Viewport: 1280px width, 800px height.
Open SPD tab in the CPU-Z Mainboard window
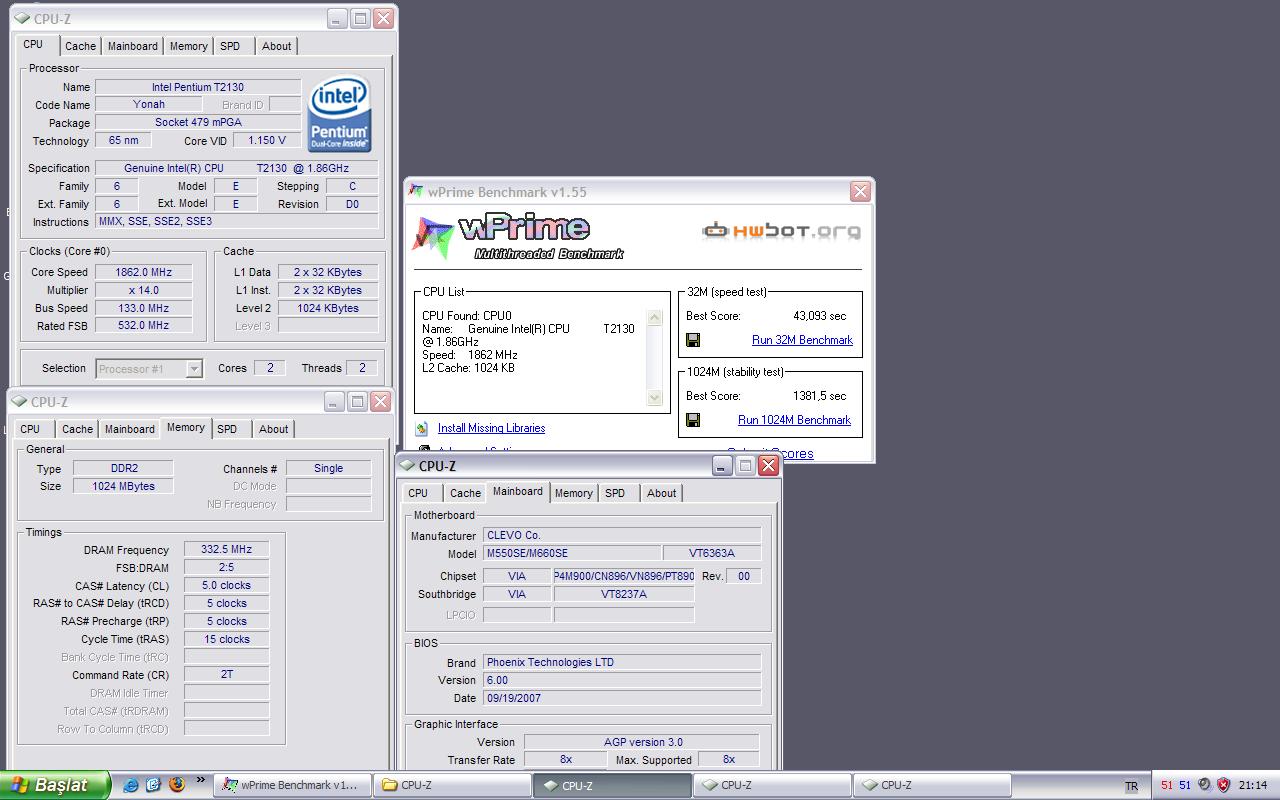coord(615,493)
